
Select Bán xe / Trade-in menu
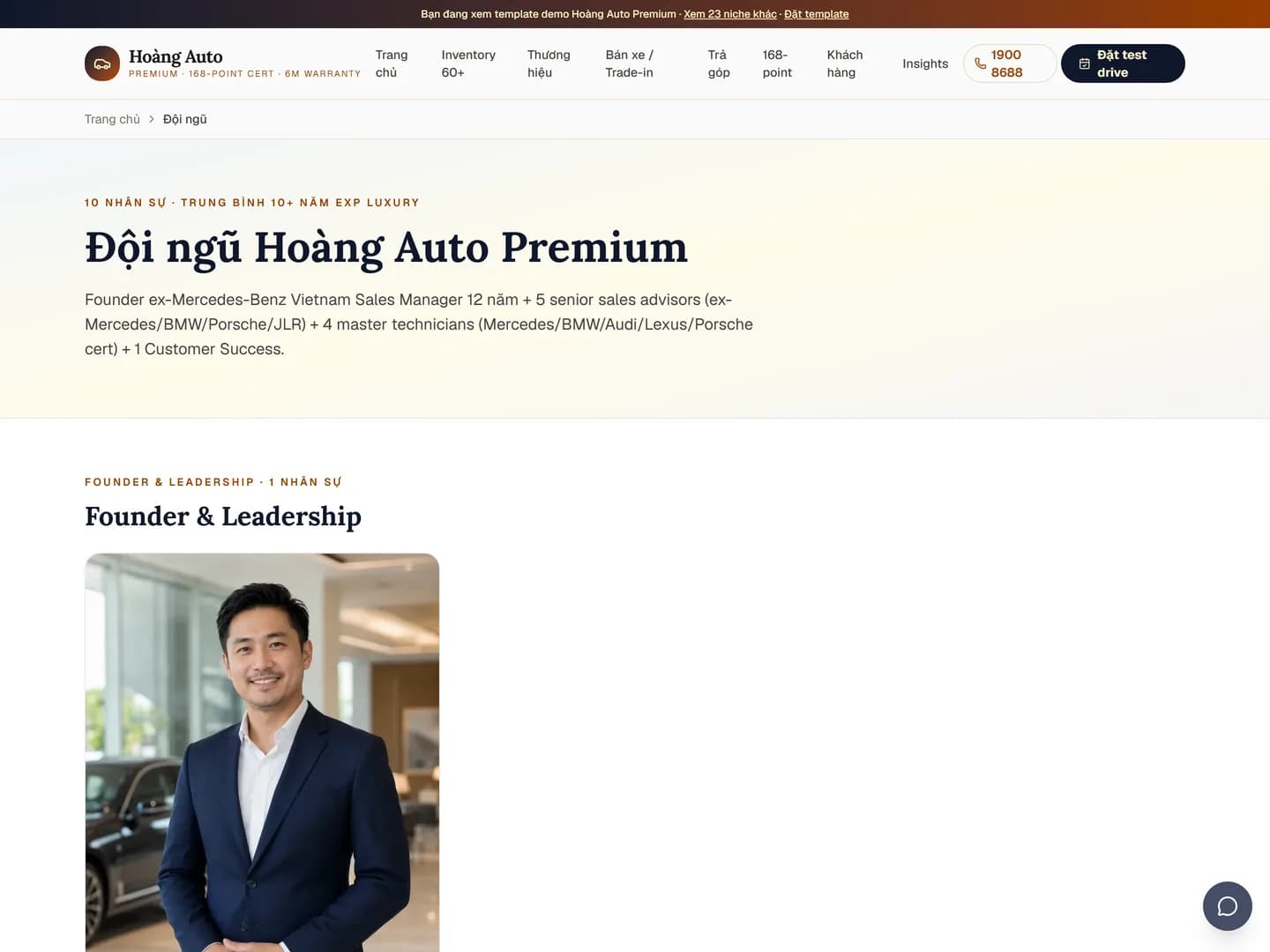[x=630, y=63]
